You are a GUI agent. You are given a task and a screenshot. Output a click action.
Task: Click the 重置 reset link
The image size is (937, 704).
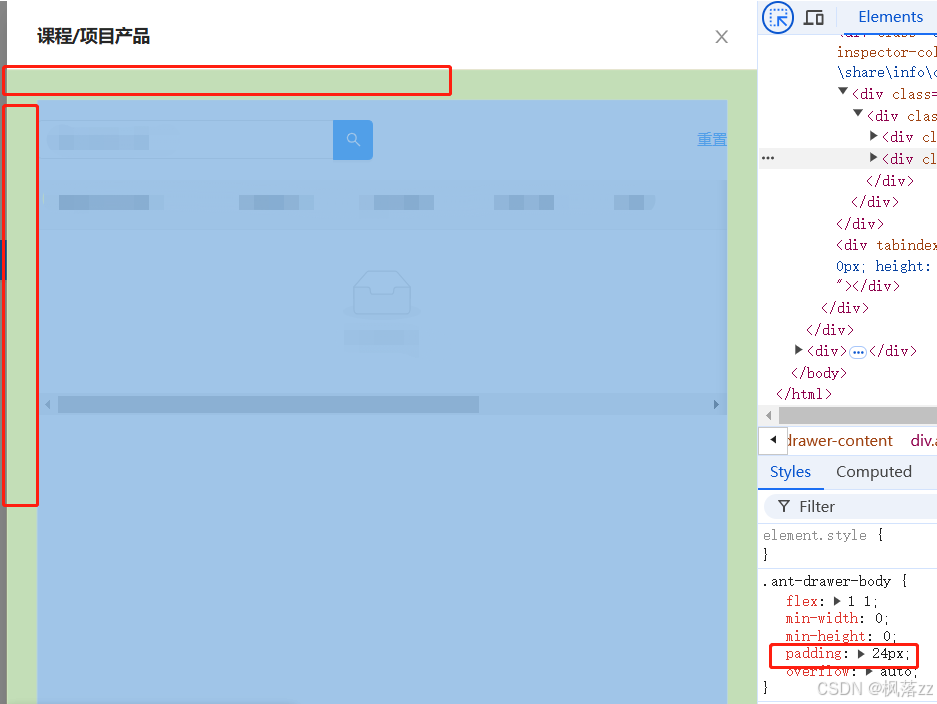(712, 140)
